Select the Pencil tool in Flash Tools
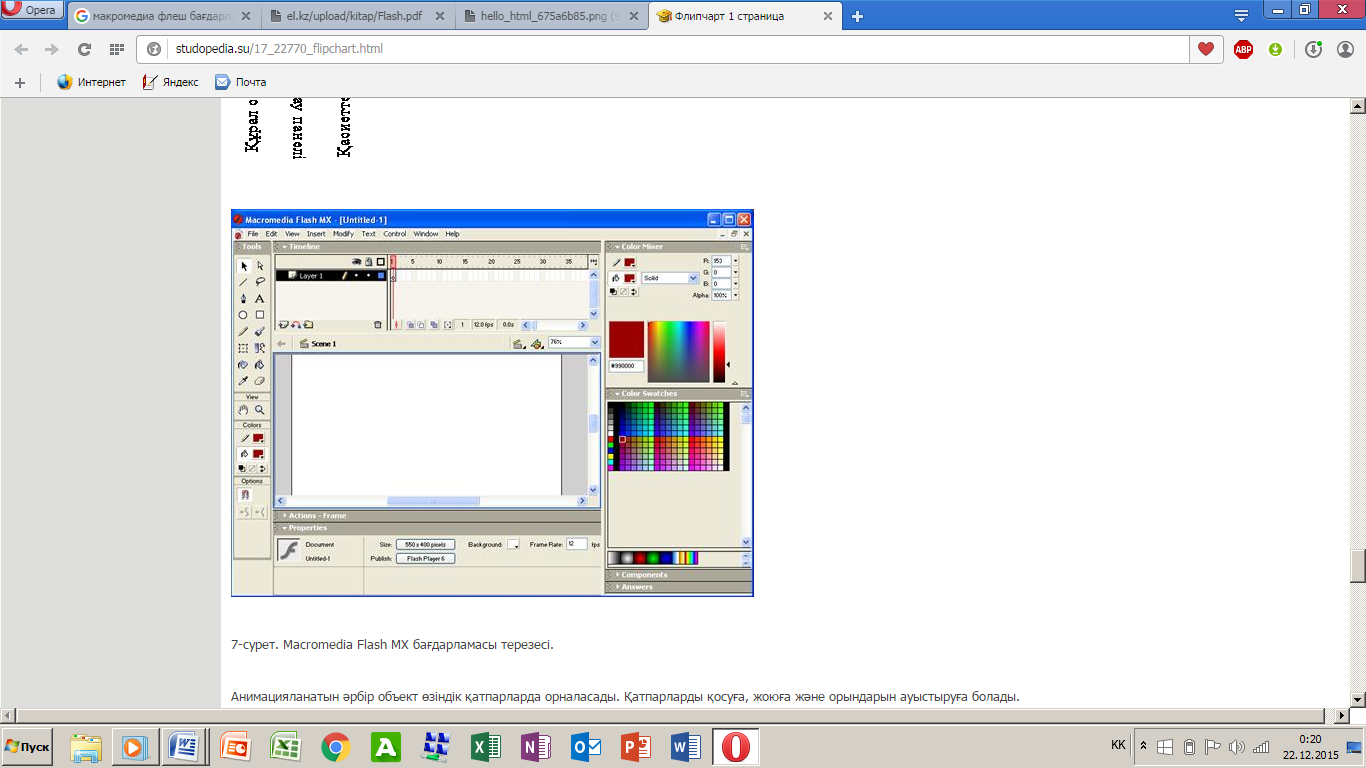This screenshot has height=768, width=1366. [243, 331]
